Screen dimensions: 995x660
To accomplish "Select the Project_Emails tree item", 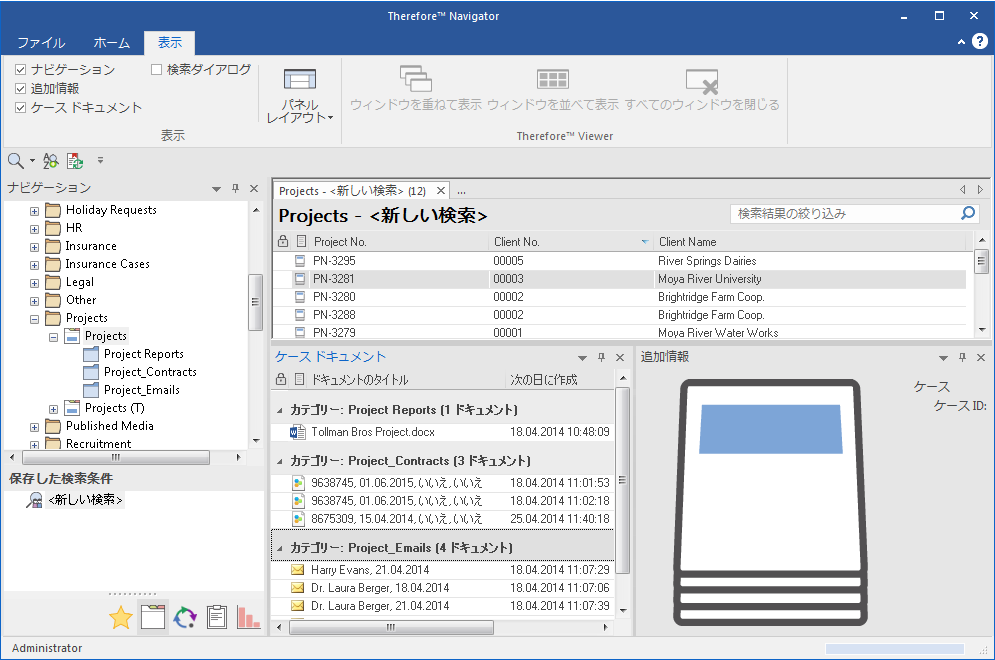I will click(x=142, y=390).
